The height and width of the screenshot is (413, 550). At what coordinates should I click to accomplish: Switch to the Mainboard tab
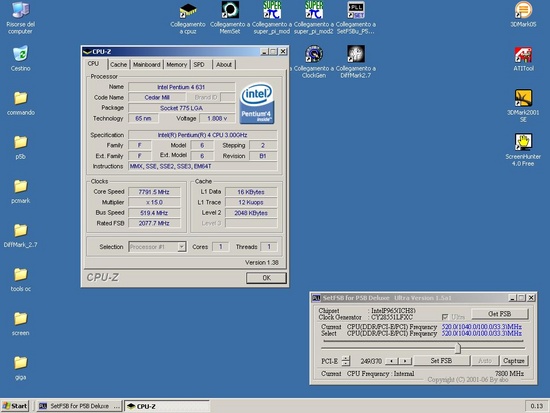147,65
